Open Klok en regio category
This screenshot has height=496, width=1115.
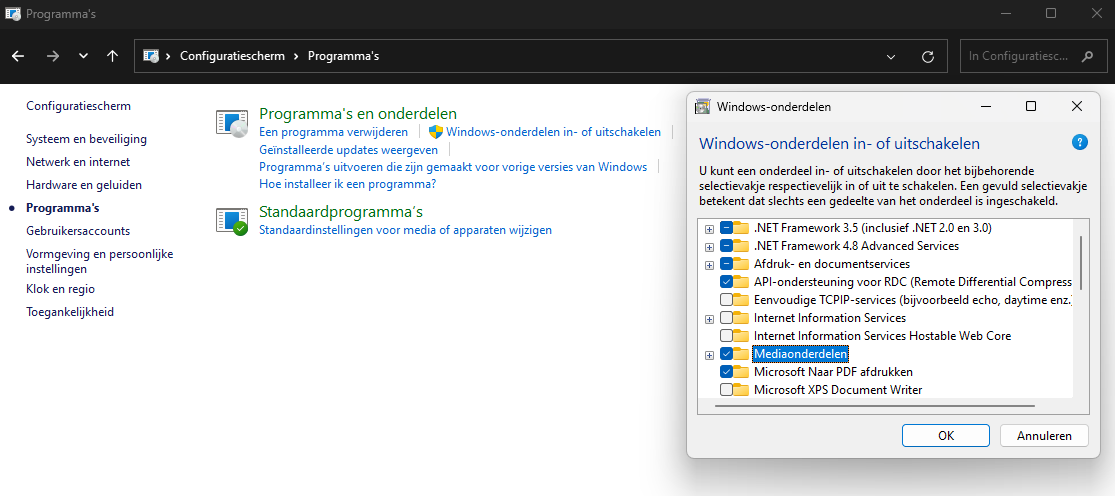point(60,289)
